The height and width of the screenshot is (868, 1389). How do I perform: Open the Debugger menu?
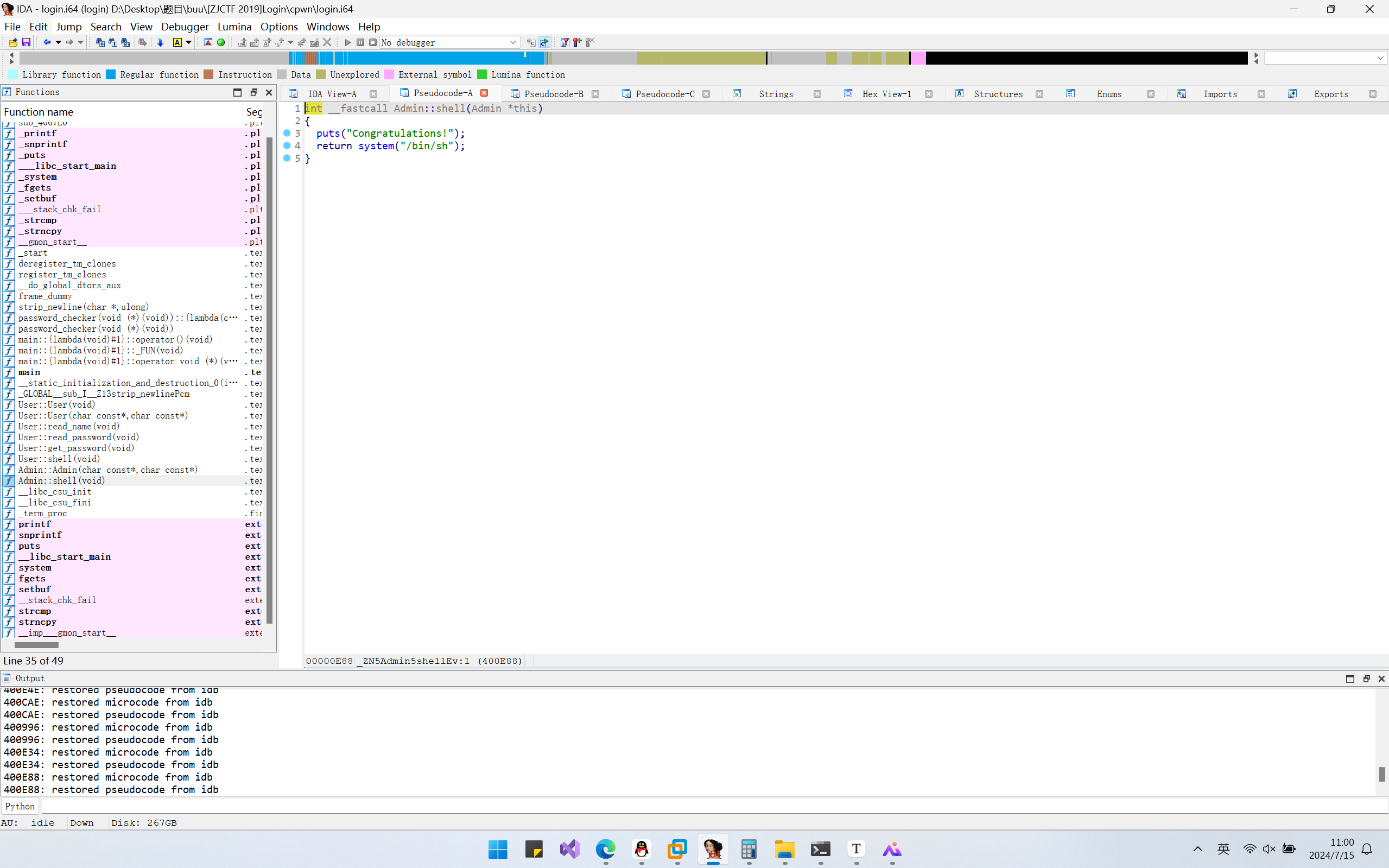[x=185, y=27]
